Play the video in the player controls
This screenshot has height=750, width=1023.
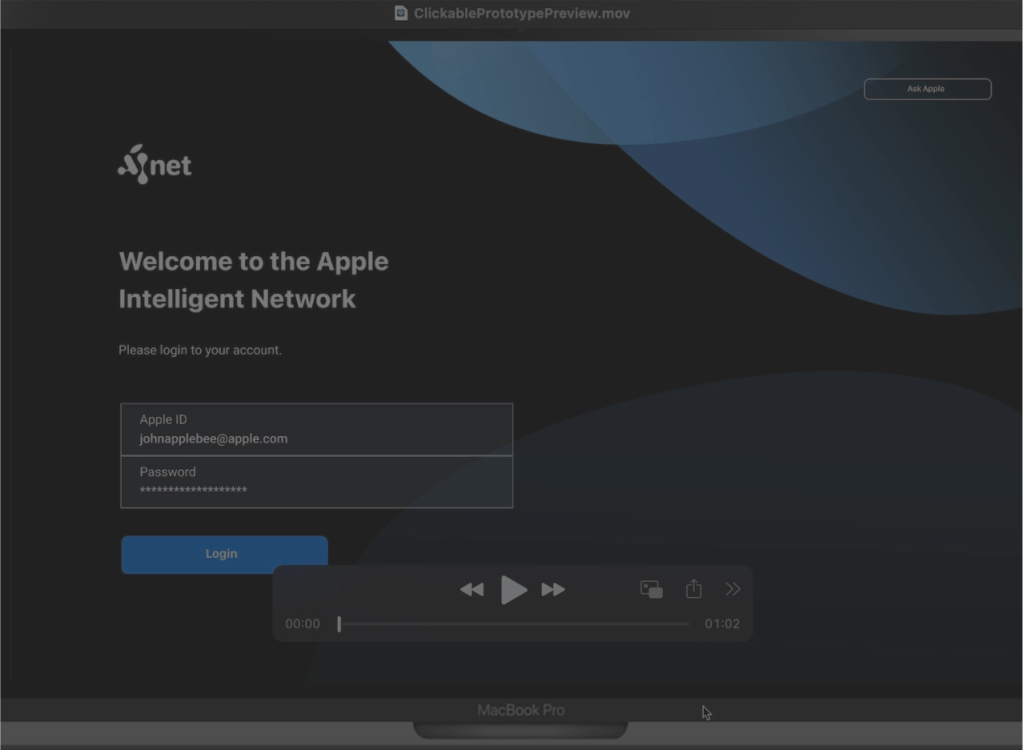[513, 590]
